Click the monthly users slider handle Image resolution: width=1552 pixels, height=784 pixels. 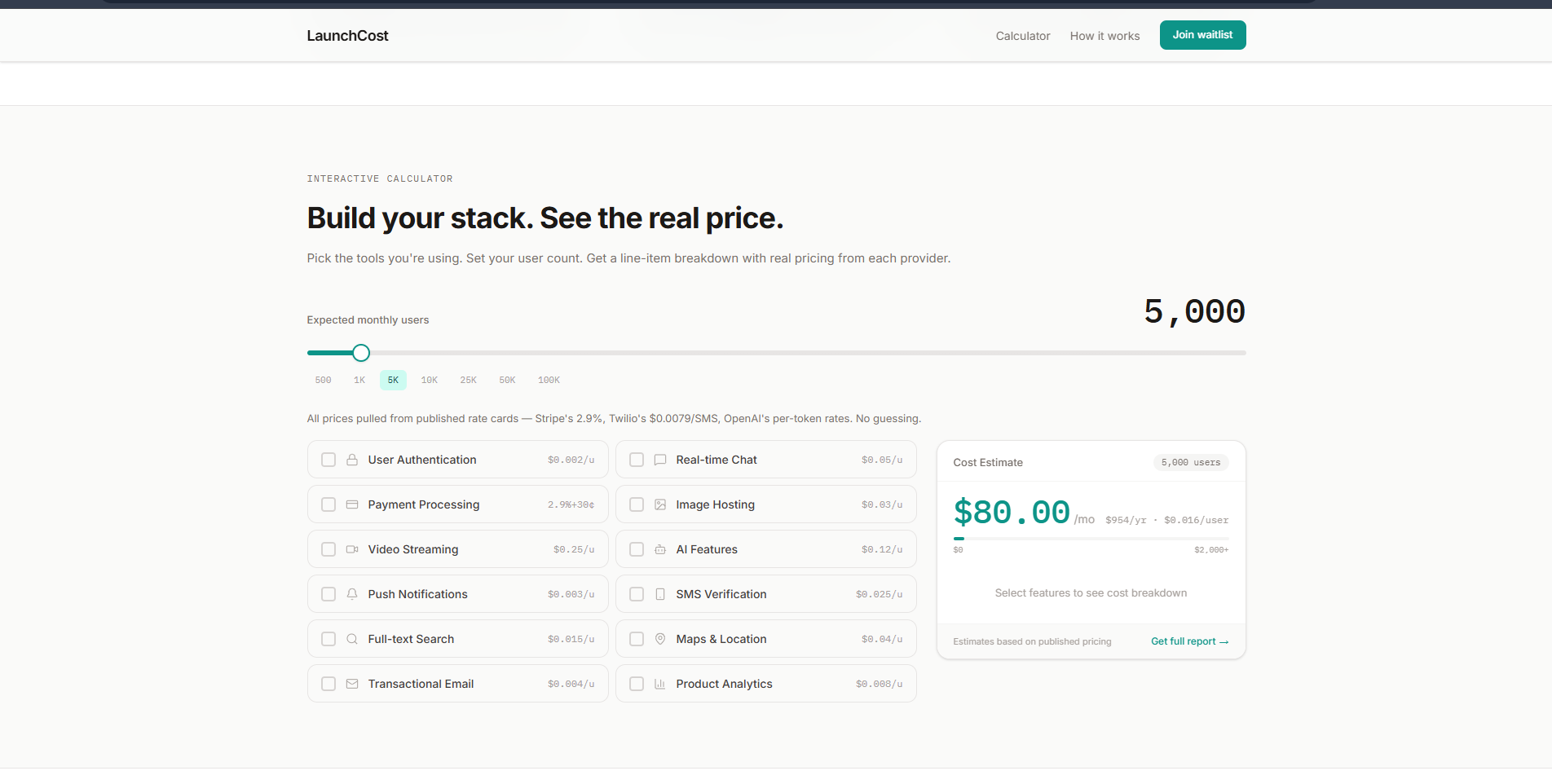(361, 353)
